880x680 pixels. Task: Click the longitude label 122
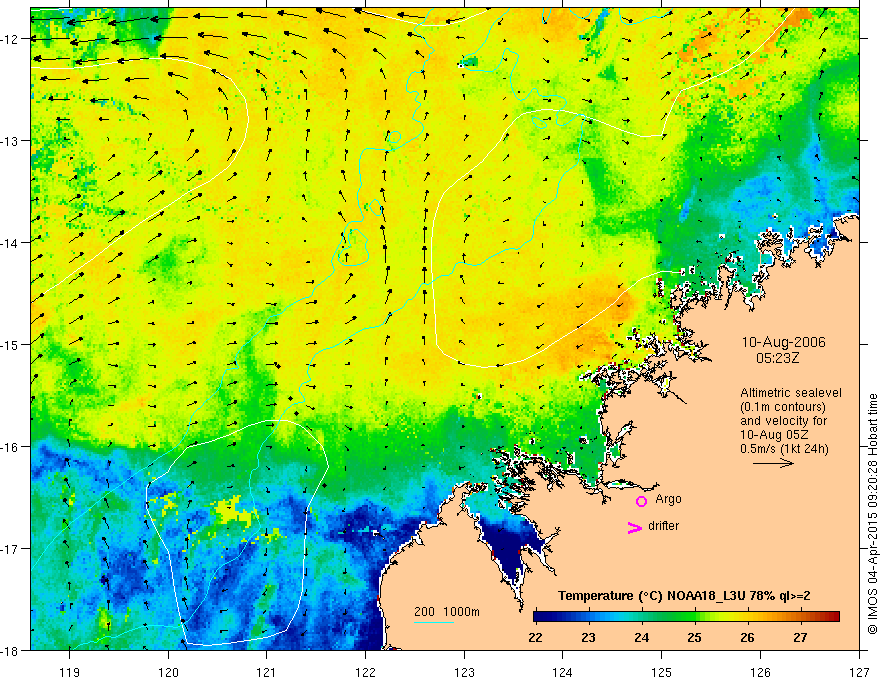point(365,672)
